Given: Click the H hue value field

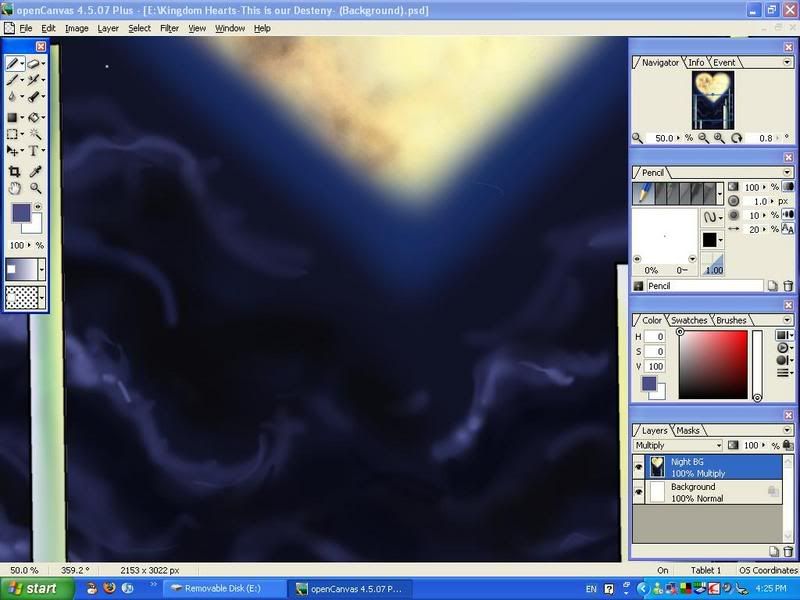Looking at the screenshot, I should [x=654, y=337].
